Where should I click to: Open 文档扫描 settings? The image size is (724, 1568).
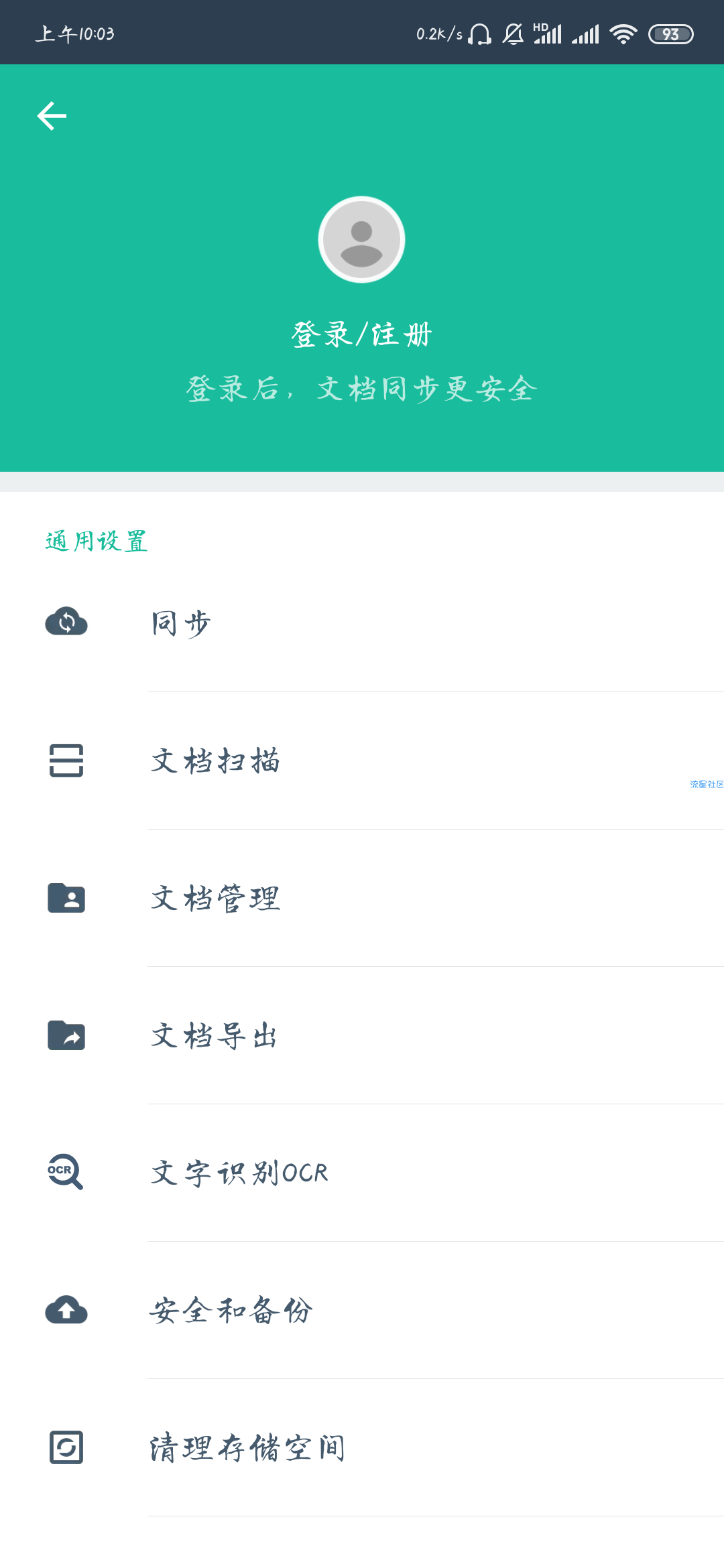[362, 761]
